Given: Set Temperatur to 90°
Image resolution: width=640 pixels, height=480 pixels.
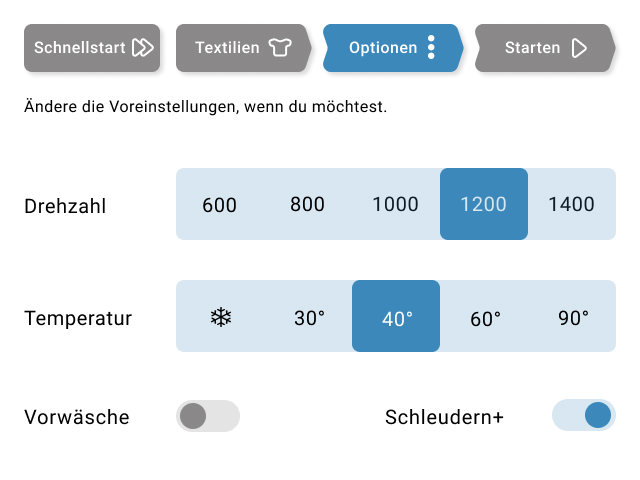Looking at the screenshot, I should tap(572, 316).
